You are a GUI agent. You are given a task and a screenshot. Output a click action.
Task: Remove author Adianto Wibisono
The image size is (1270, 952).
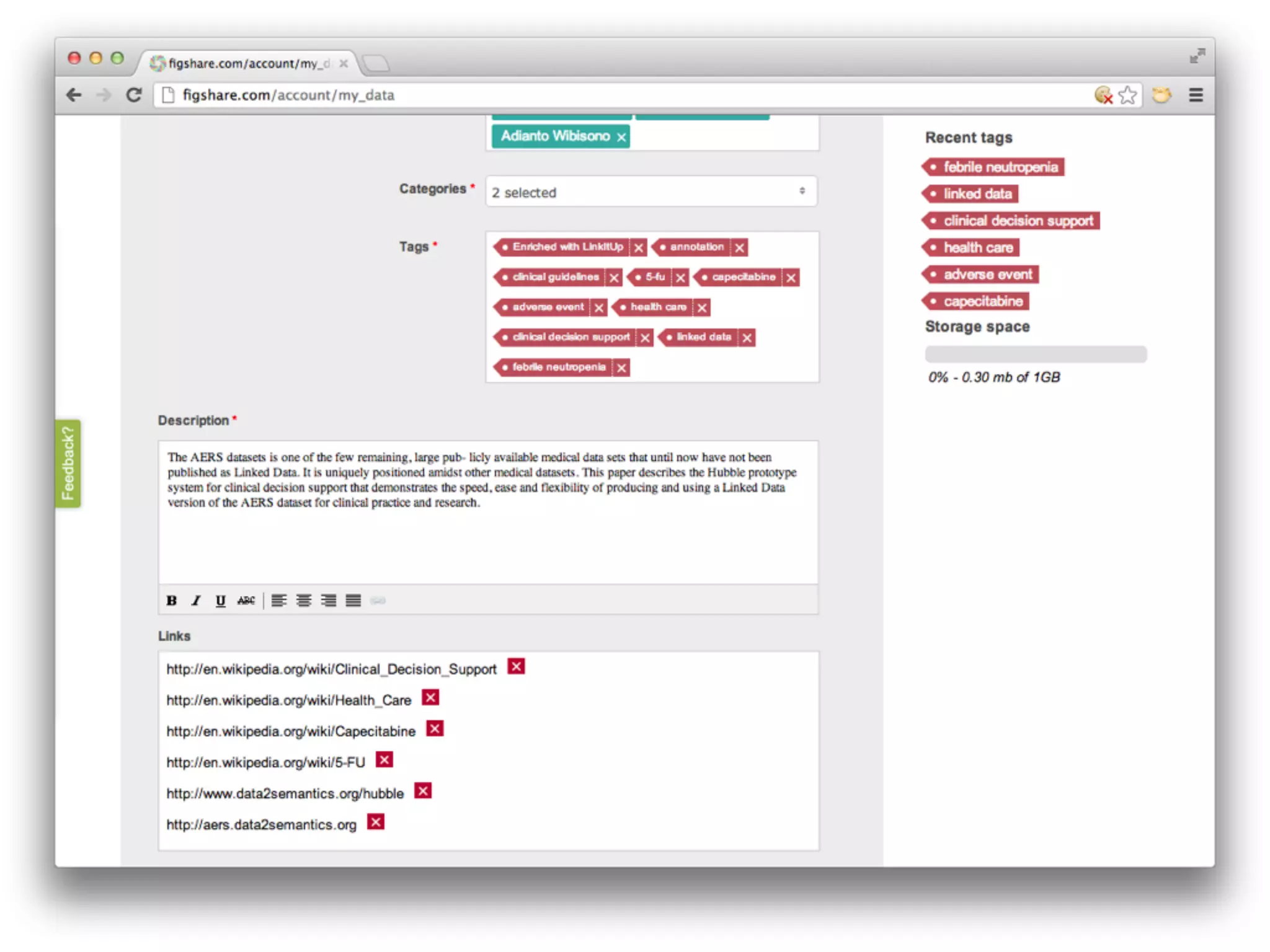(621, 137)
